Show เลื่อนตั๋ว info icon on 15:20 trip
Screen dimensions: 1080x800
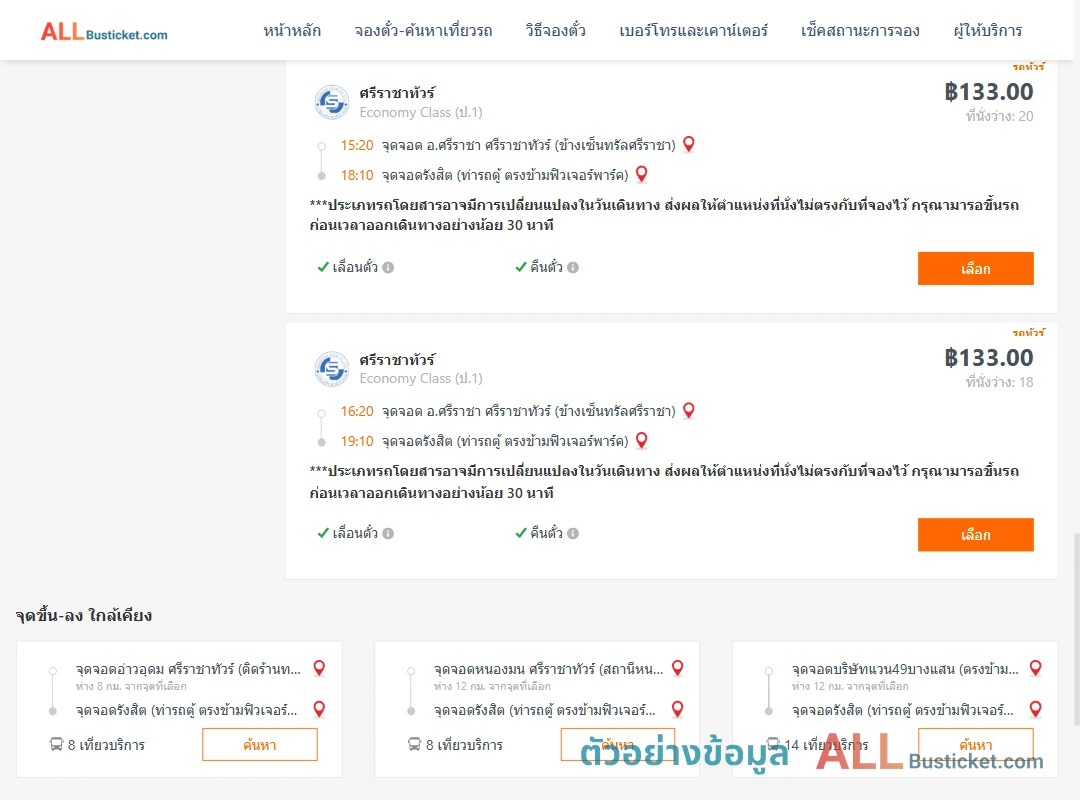pos(388,267)
